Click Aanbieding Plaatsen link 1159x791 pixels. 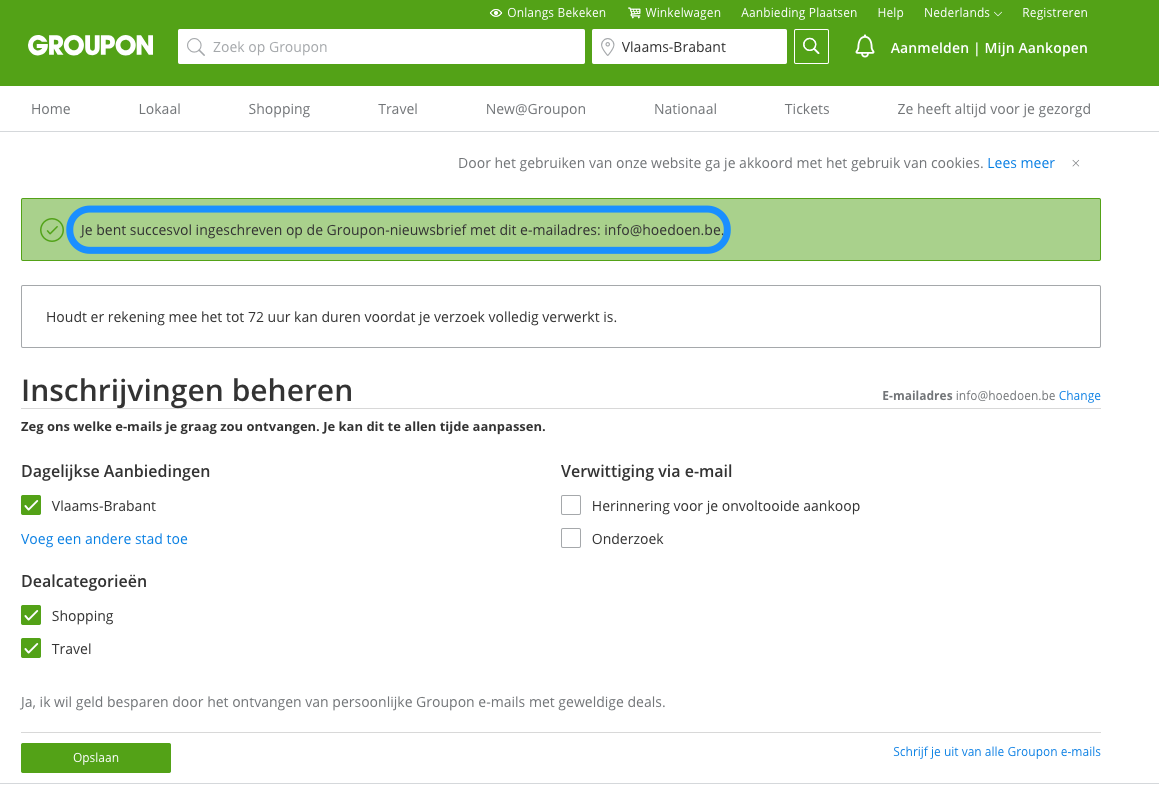coord(799,13)
